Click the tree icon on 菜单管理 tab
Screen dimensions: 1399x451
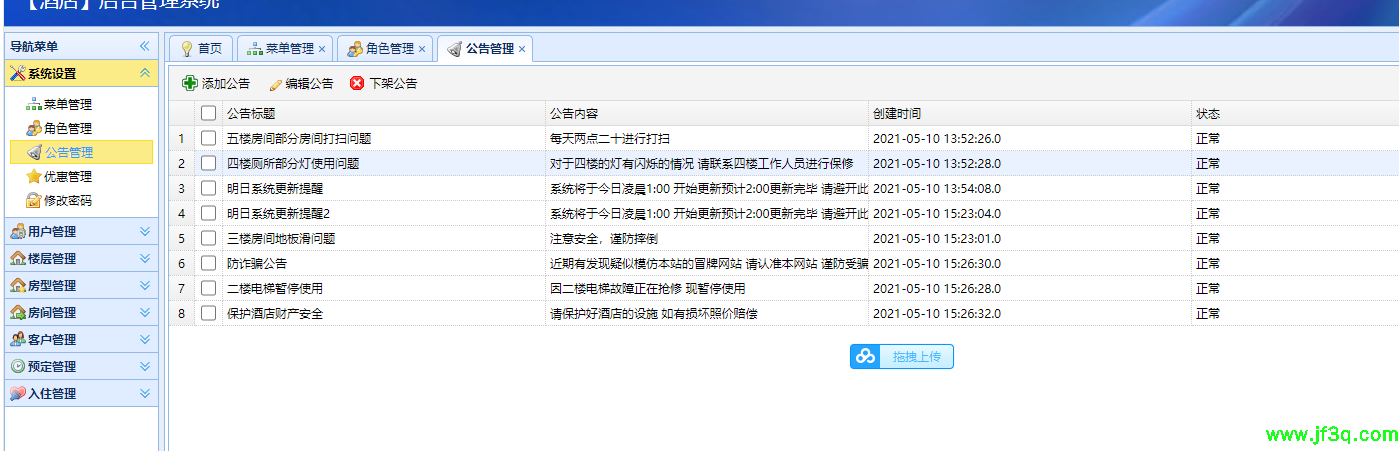(x=255, y=48)
